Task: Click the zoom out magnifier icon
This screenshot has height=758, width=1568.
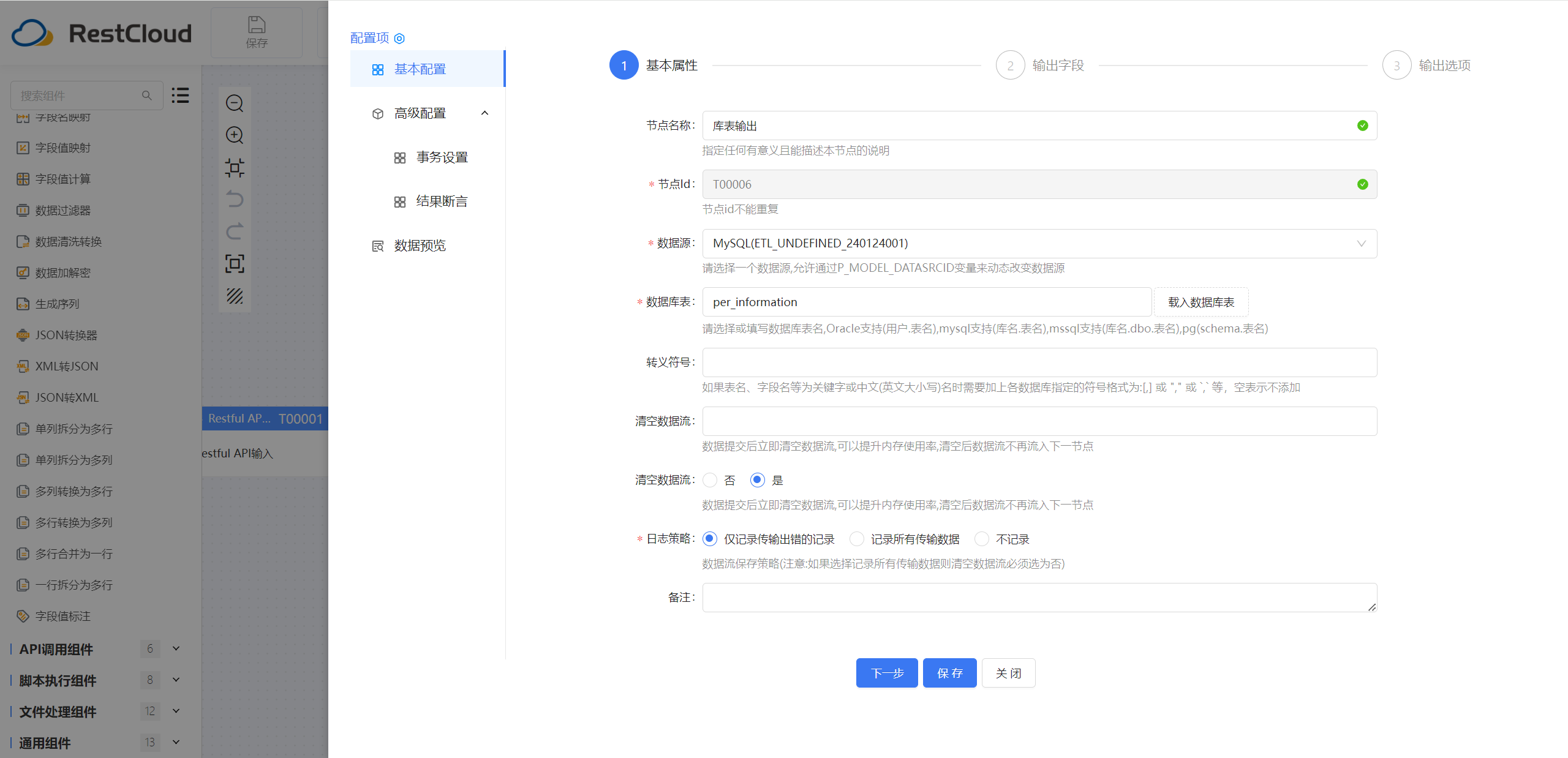Action: 235,103
